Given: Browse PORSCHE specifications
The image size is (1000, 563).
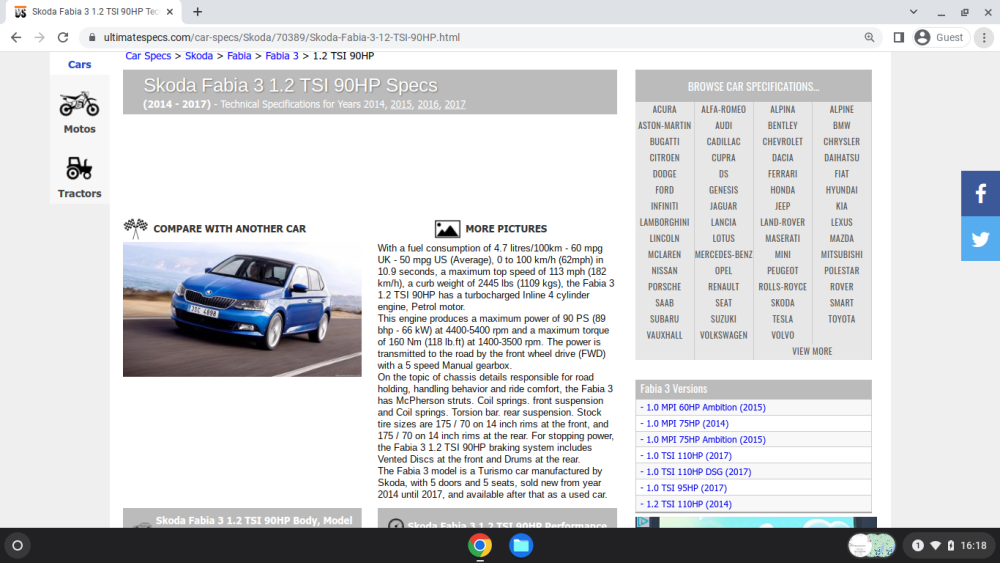Looking at the screenshot, I should pyautogui.click(x=664, y=287).
